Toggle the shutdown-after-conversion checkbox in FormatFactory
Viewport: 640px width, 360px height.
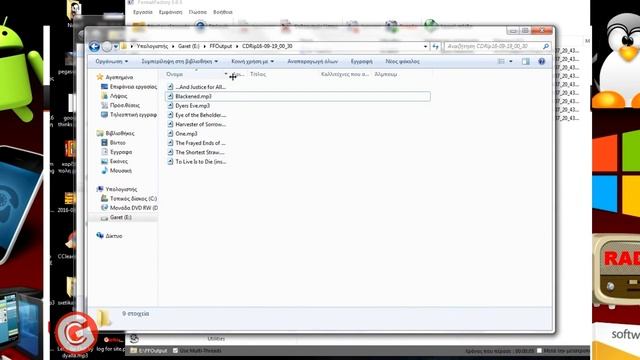coord(539,351)
